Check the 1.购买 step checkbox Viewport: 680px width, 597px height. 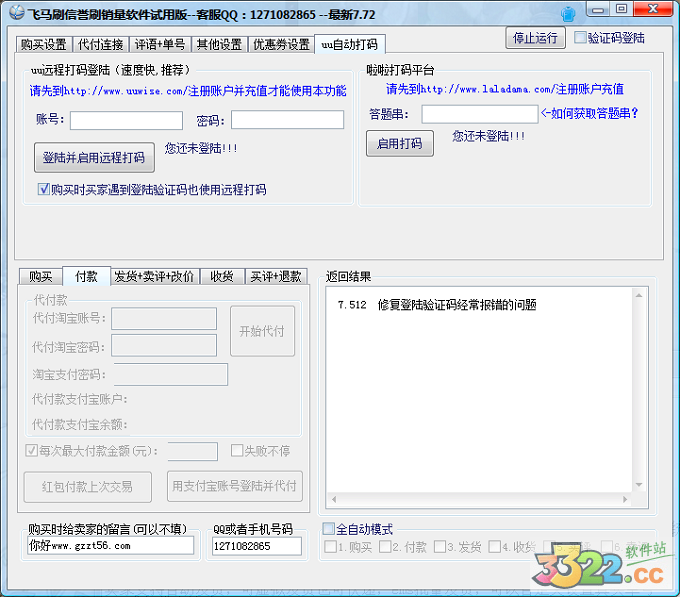[330, 547]
